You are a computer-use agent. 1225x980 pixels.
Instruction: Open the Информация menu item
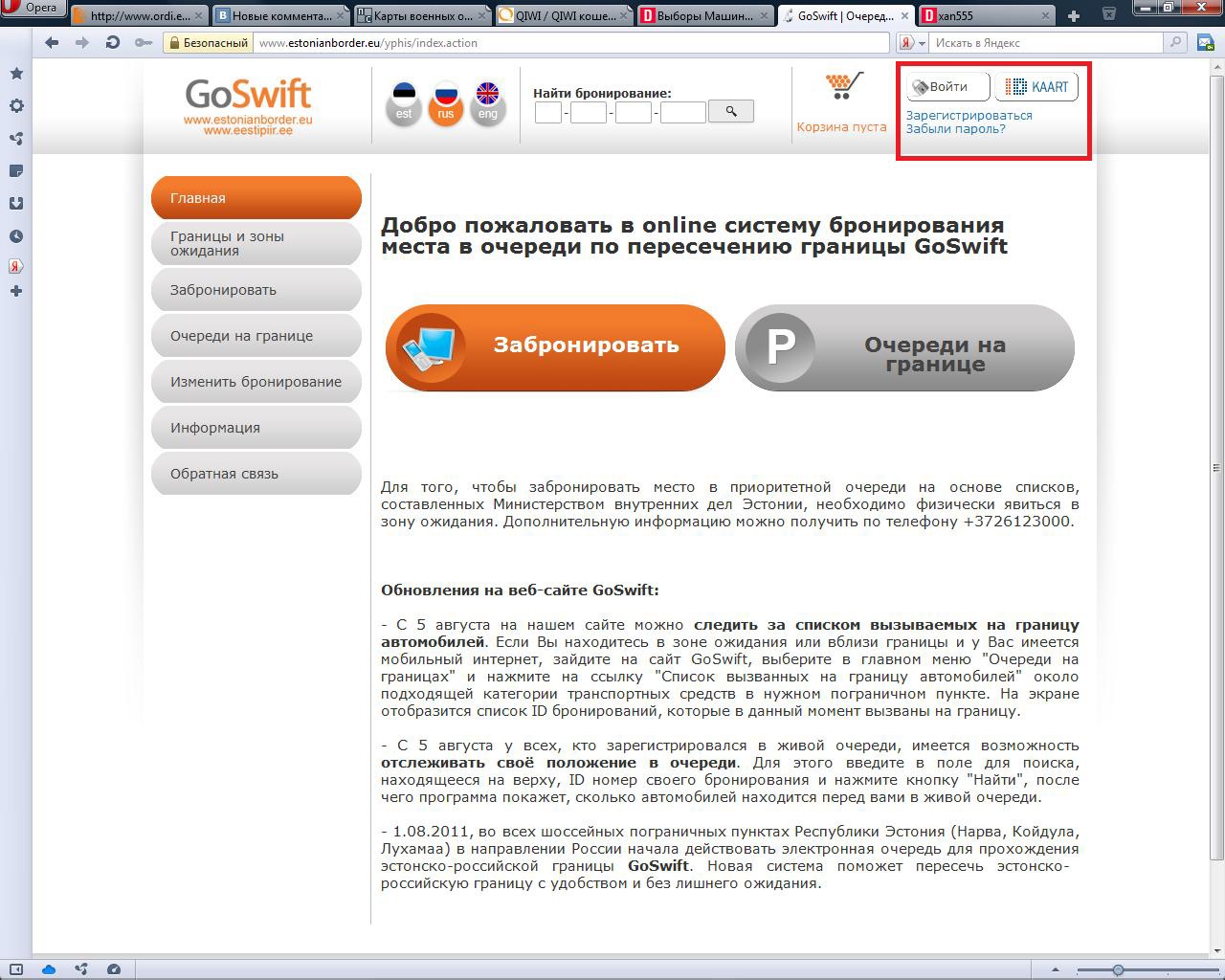coord(256,428)
